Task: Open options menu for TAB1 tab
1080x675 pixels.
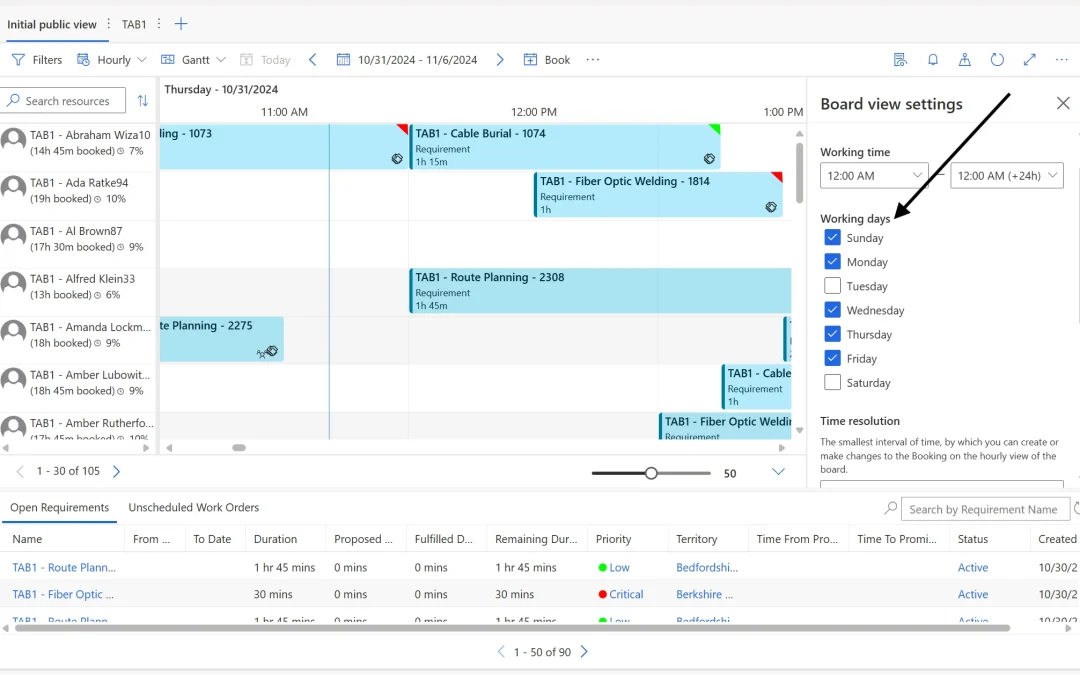Action: 158,24
